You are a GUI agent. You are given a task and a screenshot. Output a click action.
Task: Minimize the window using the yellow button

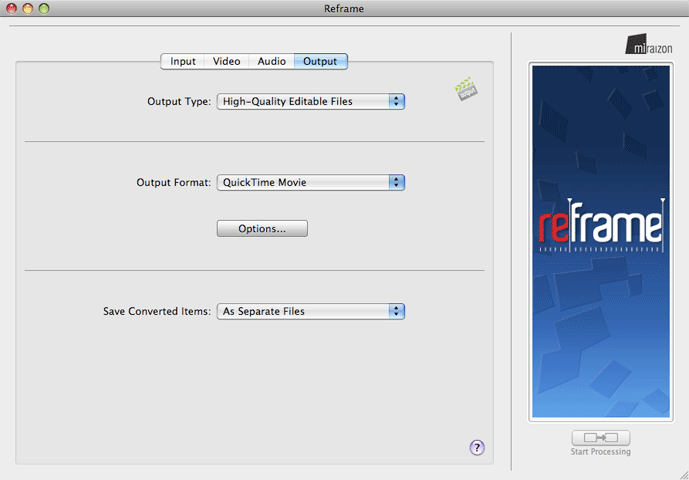tap(28, 8)
